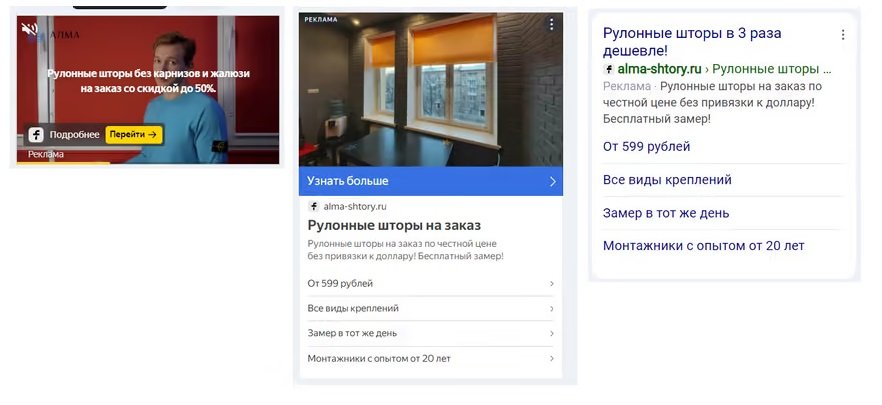Open three-dot menu on photo ad

[551, 24]
